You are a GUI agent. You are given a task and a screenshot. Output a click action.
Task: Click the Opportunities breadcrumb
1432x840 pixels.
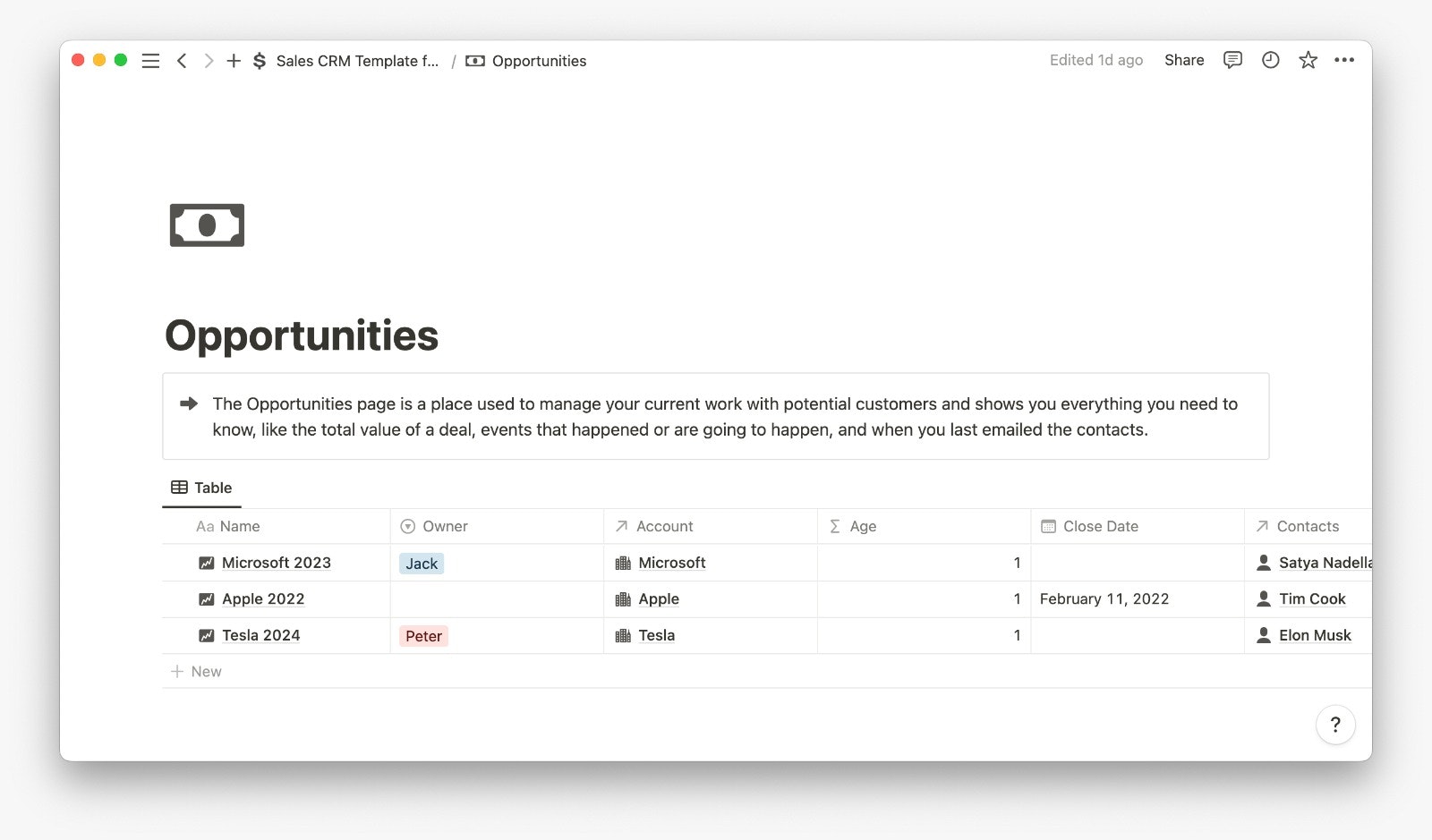(x=539, y=61)
